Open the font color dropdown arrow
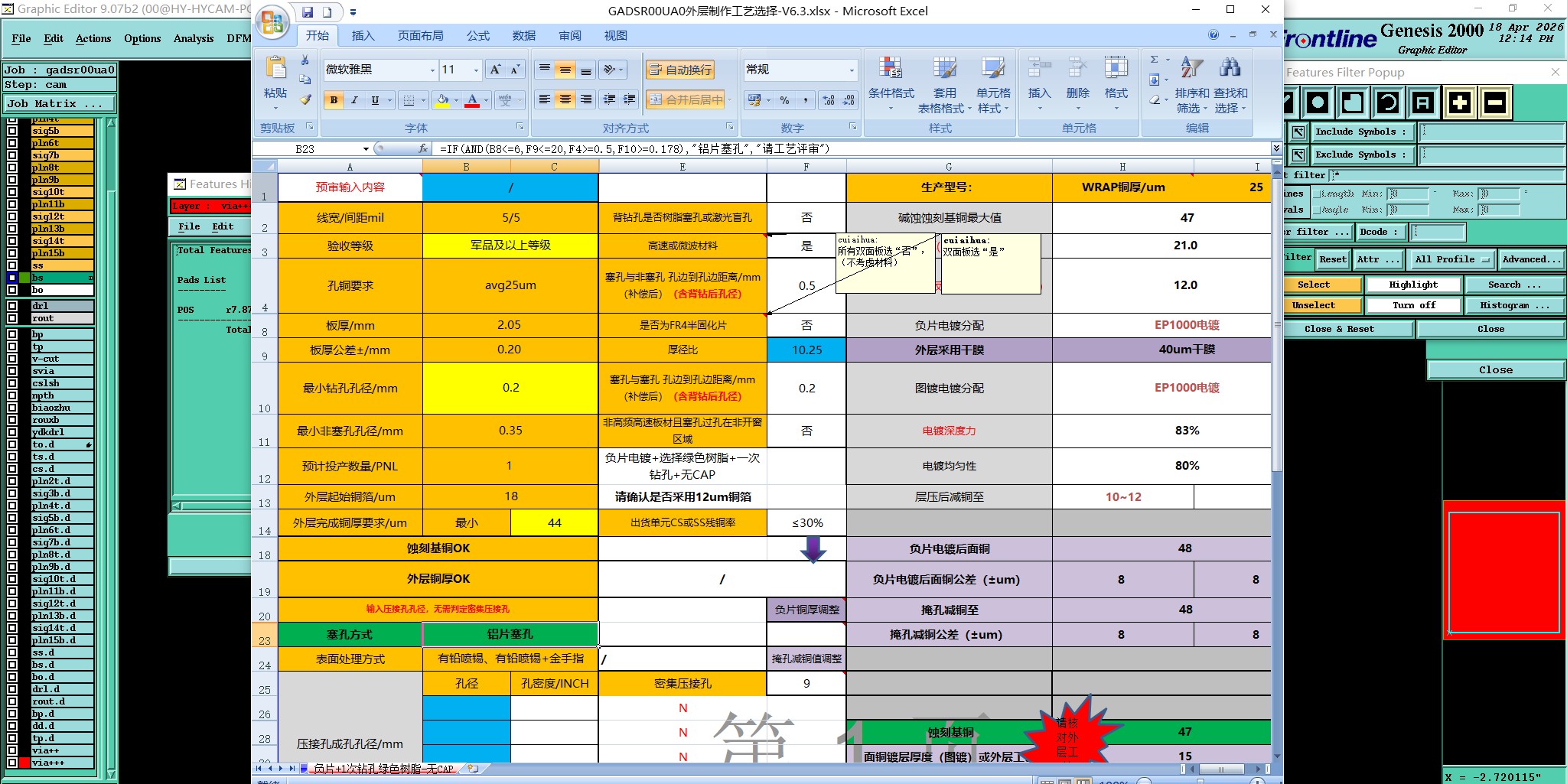This screenshot has width=1567, height=784. pyautogui.click(x=486, y=100)
